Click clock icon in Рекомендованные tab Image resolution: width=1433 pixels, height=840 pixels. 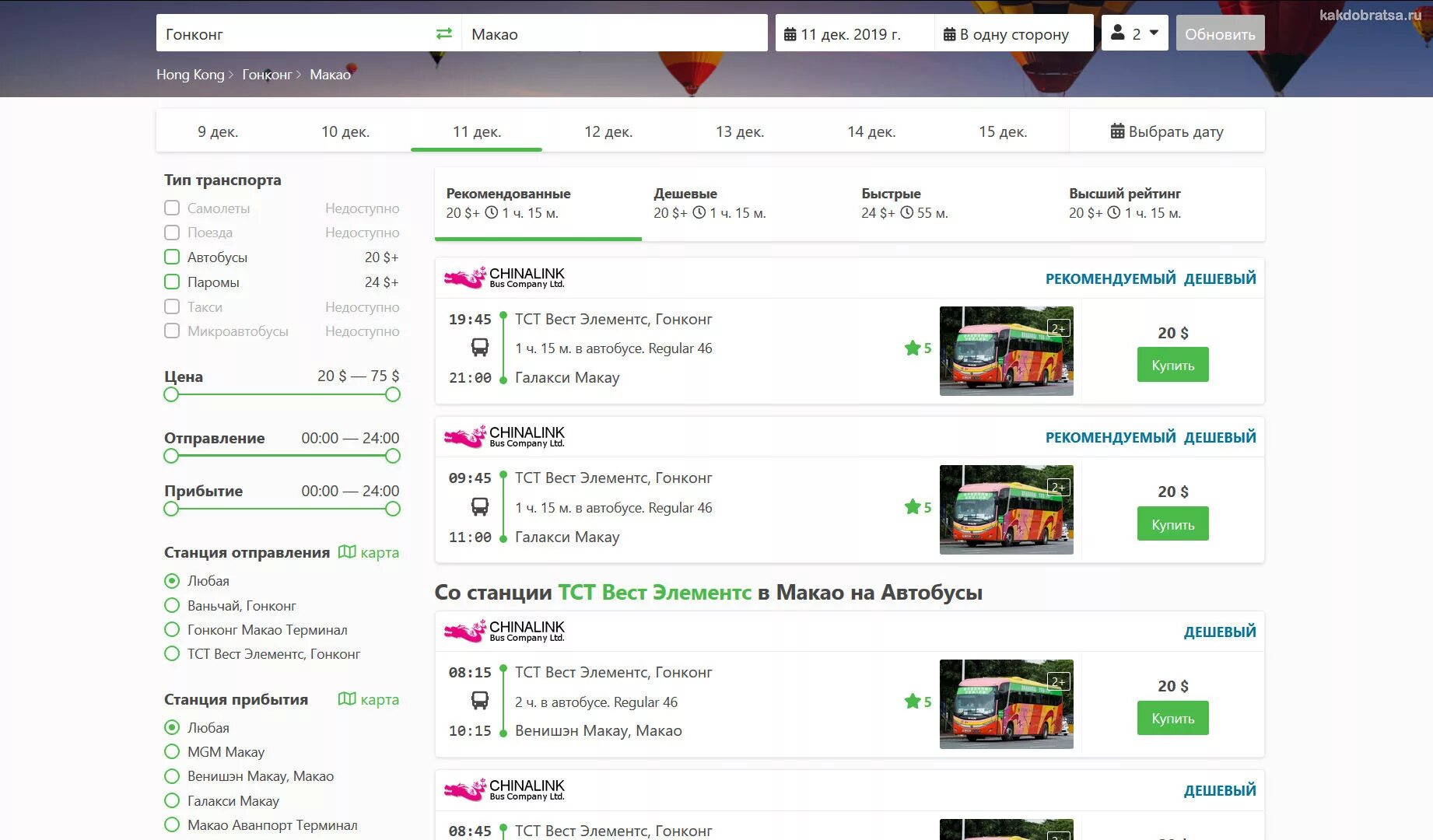[492, 212]
